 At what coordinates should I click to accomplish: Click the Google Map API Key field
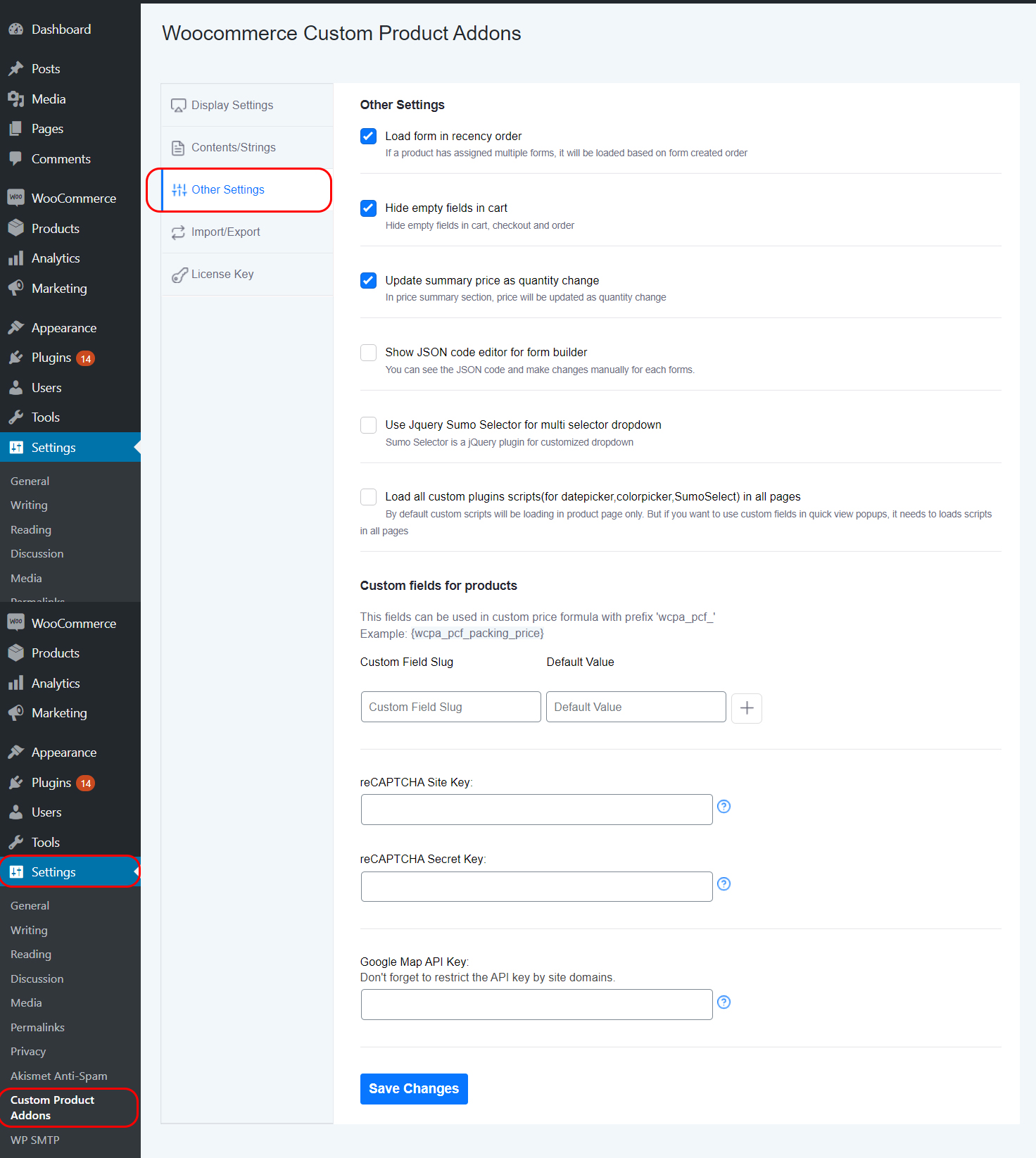537,1005
